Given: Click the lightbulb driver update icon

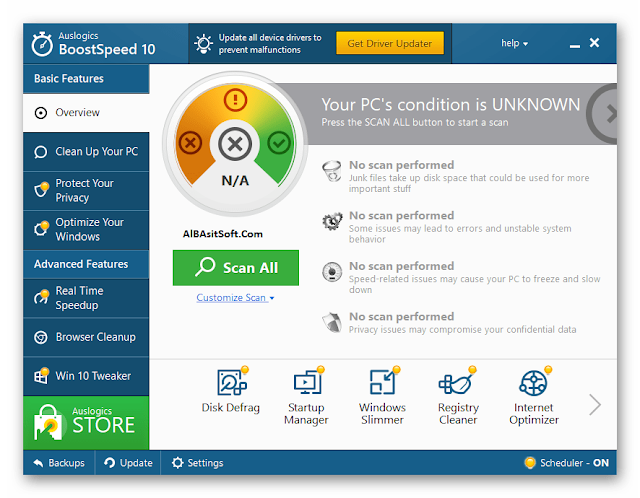Looking at the screenshot, I should (203, 44).
